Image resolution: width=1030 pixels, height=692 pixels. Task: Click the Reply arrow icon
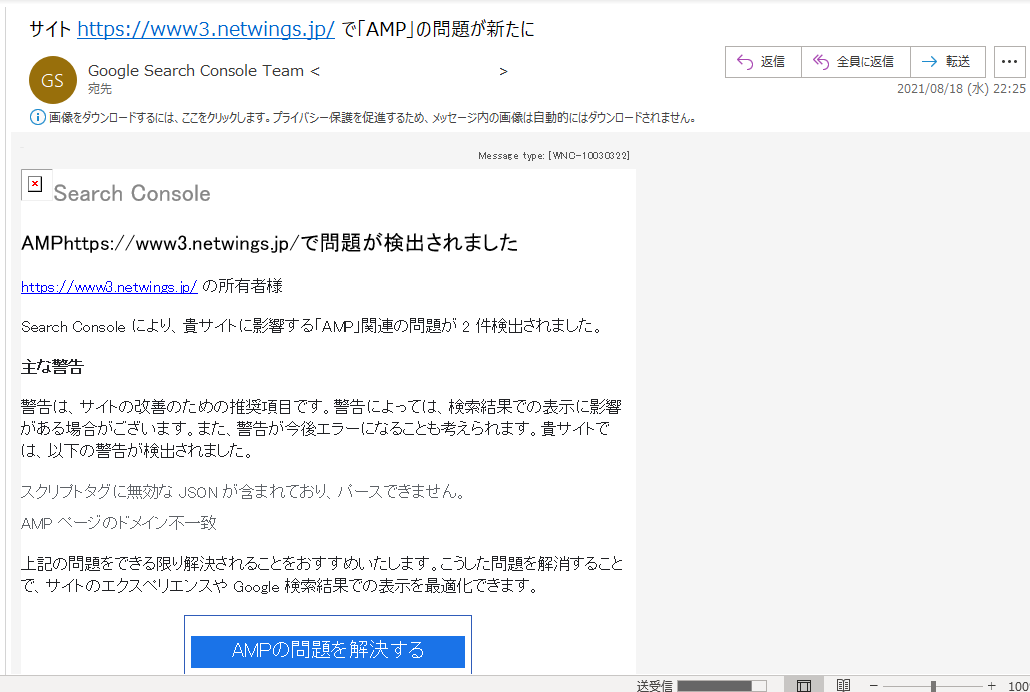pos(744,61)
